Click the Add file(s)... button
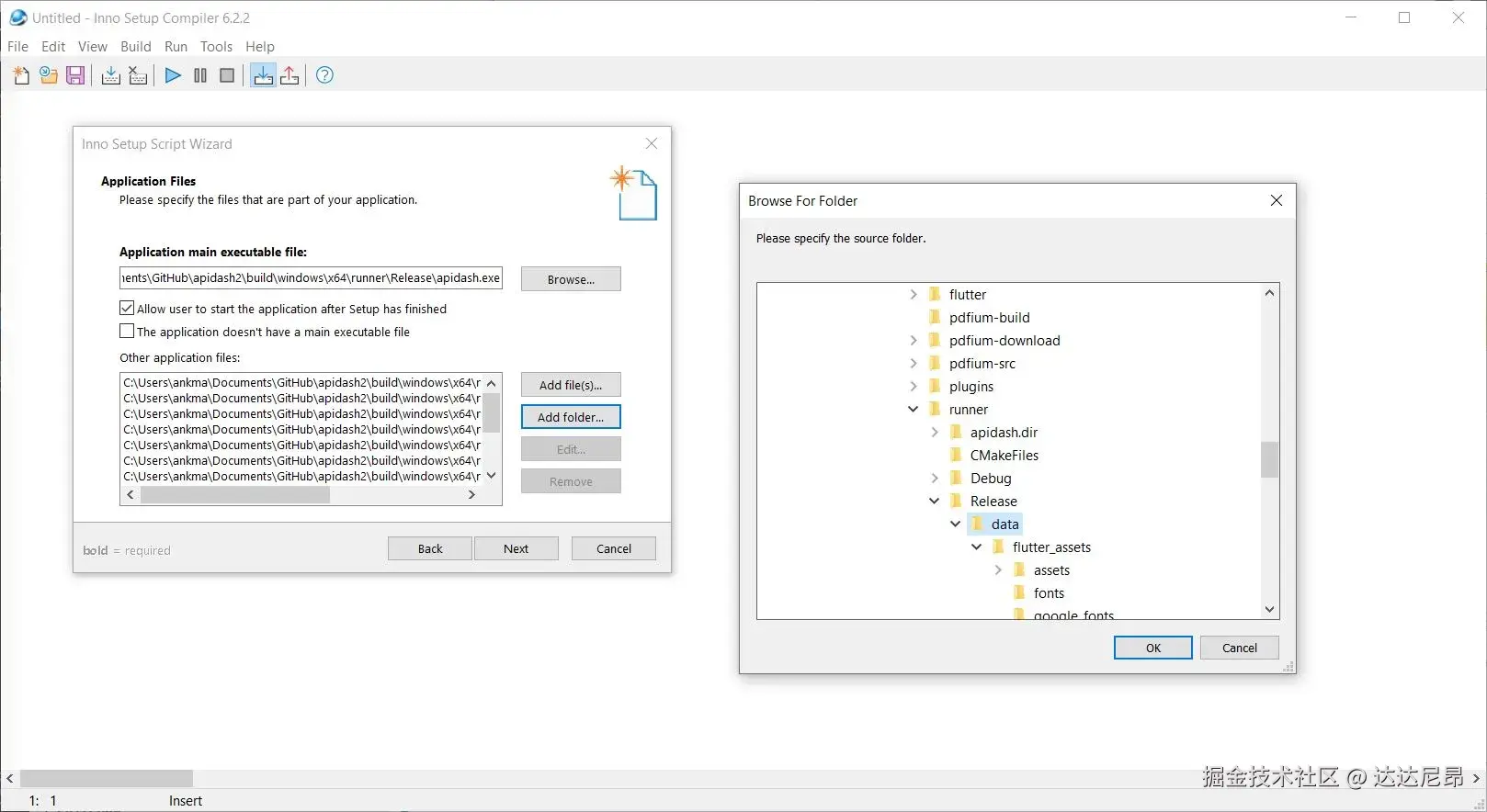This screenshot has width=1487, height=812. tap(571, 385)
